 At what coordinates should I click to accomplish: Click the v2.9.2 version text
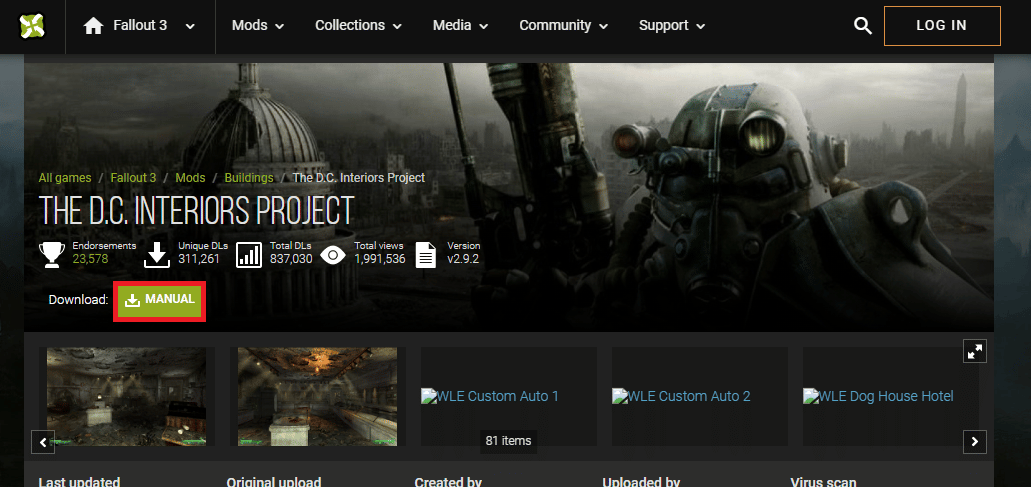click(463, 259)
